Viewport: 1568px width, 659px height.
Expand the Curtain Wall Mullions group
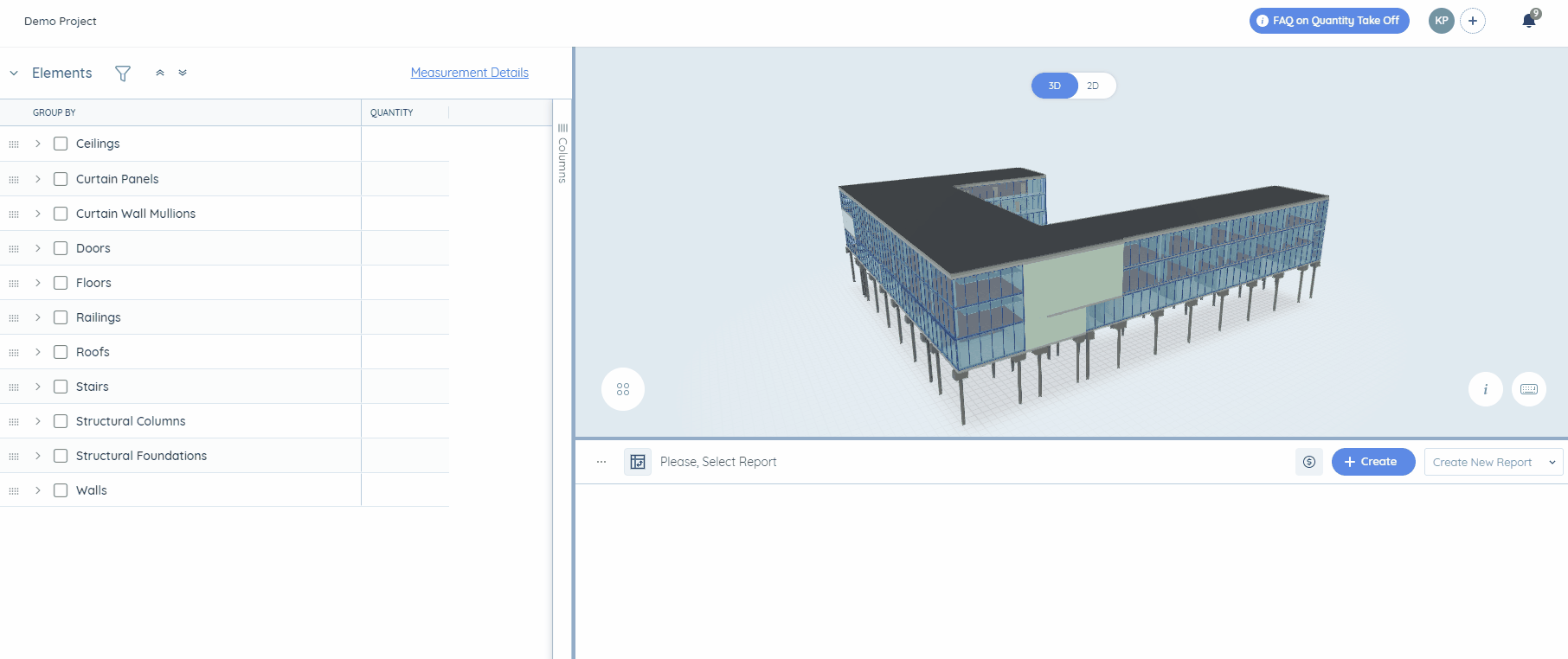tap(38, 214)
